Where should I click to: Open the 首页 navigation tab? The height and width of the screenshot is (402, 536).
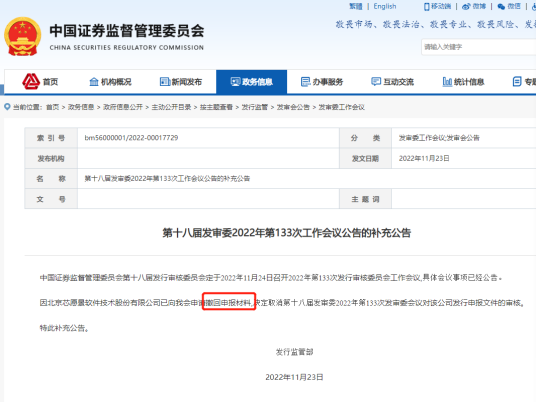click(40, 82)
